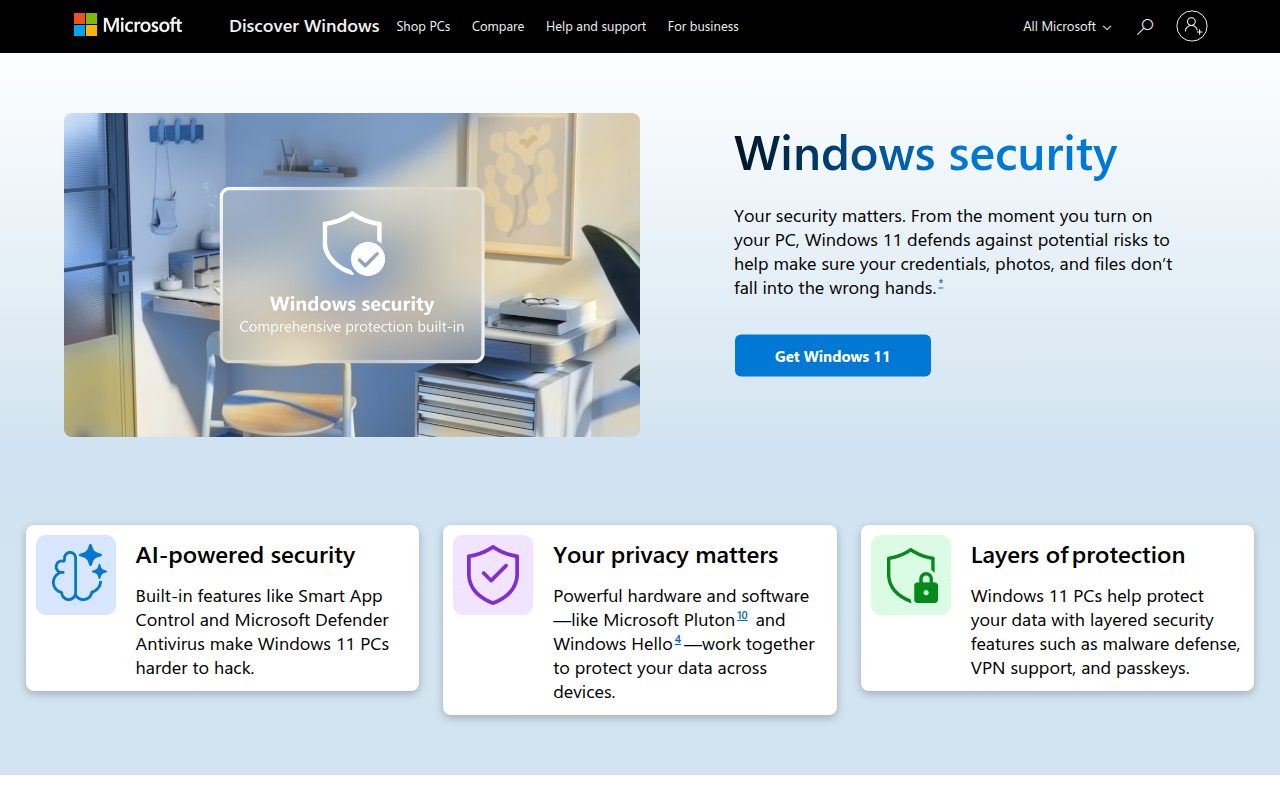Screen dimensions: 1280x800
Task: Click the purple privacy shield icon
Action: pos(493,575)
